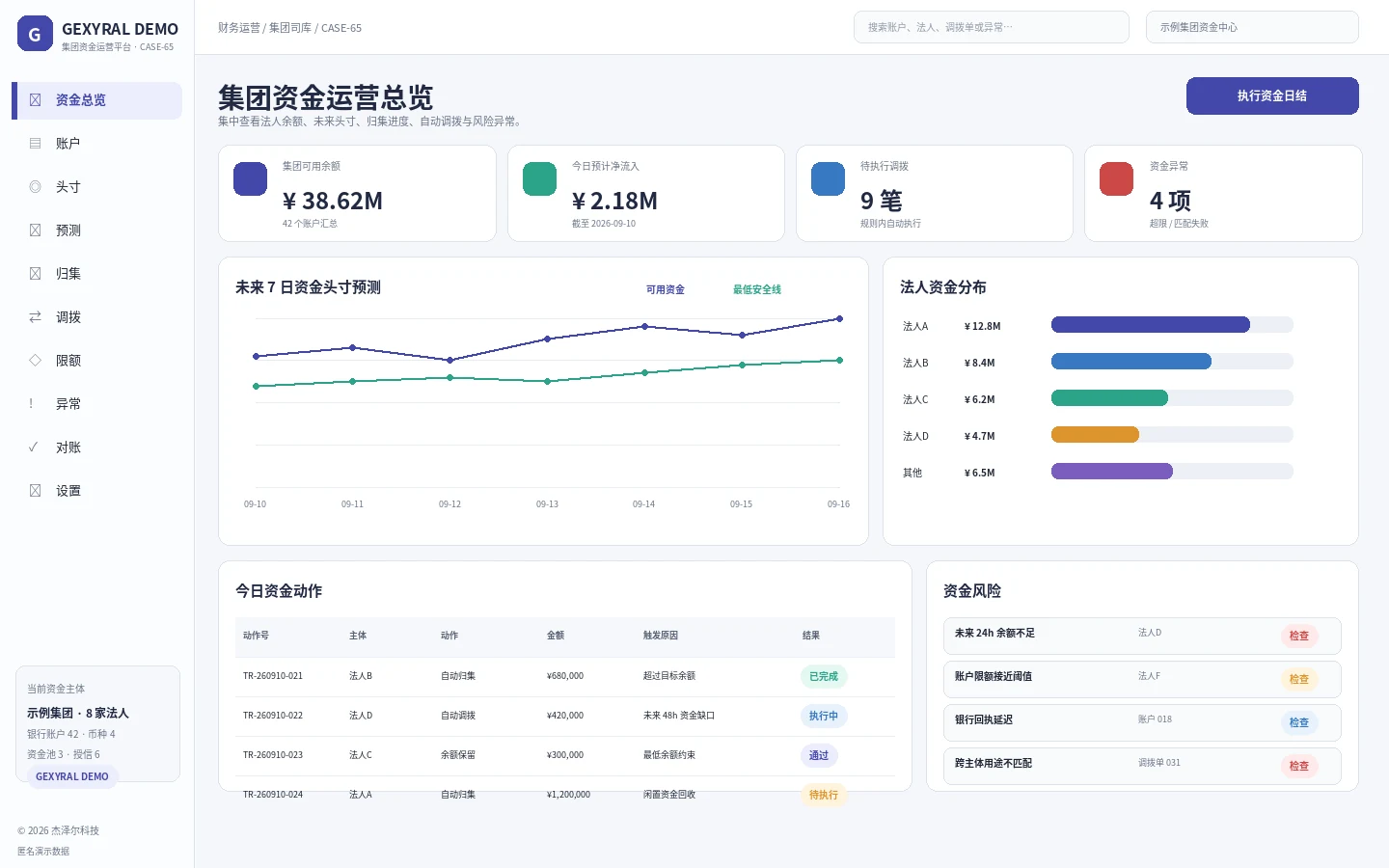Open the 归集 sidebar icon
Screen dimensions: 1389x868
(x=35, y=274)
